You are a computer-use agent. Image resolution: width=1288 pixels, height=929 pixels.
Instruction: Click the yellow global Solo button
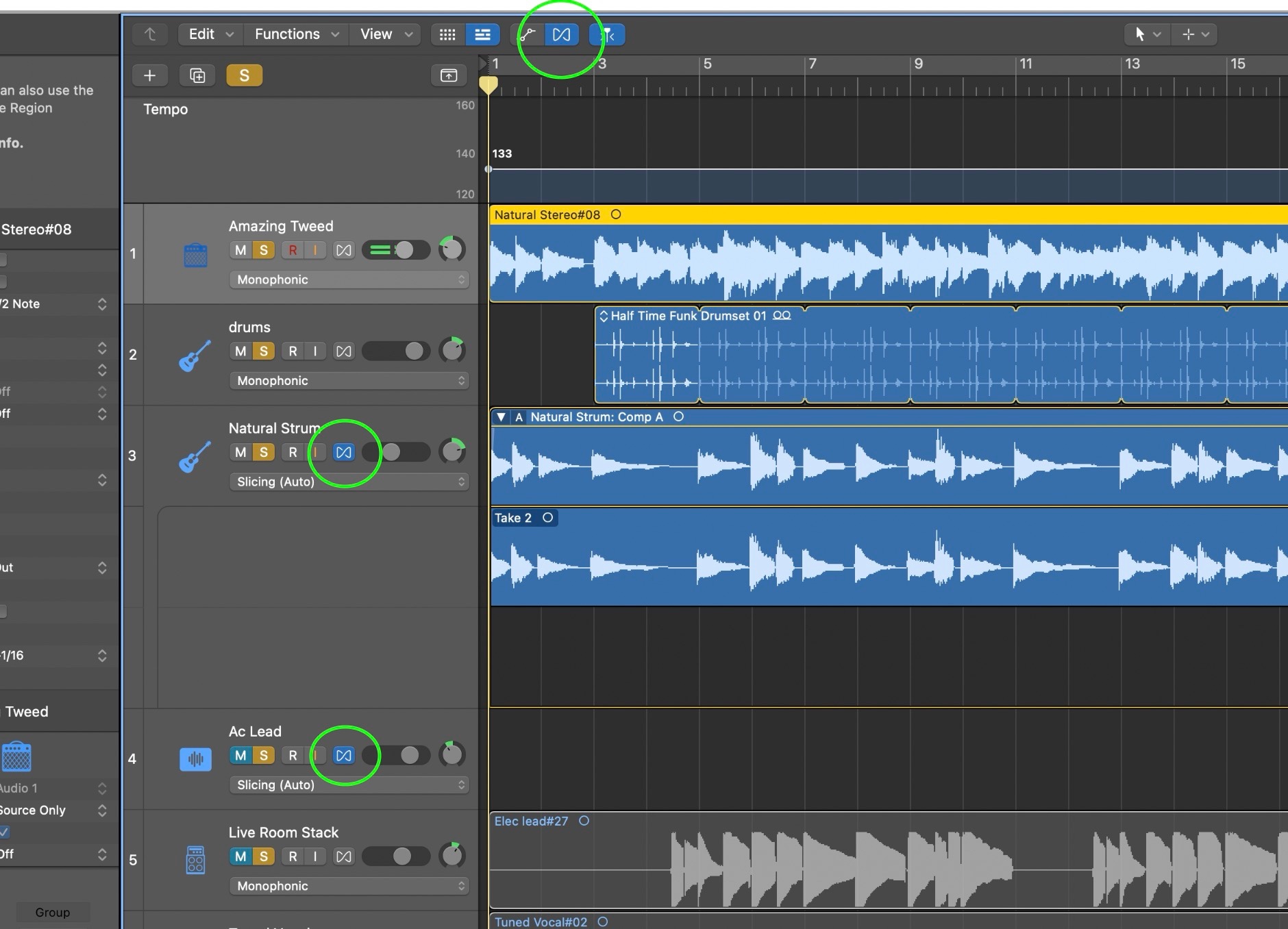point(244,75)
